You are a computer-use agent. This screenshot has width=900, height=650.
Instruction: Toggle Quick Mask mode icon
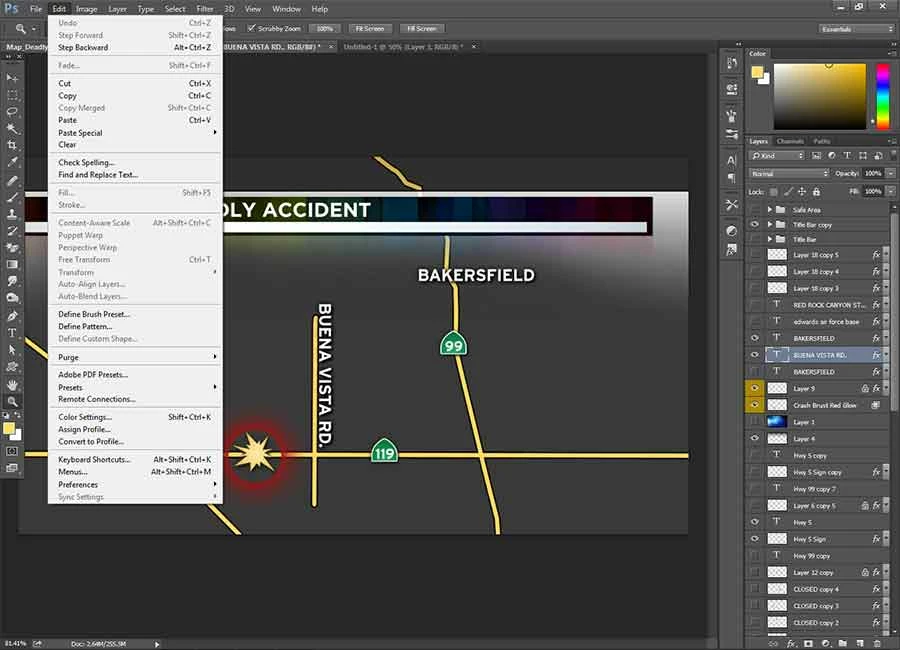pos(12,451)
